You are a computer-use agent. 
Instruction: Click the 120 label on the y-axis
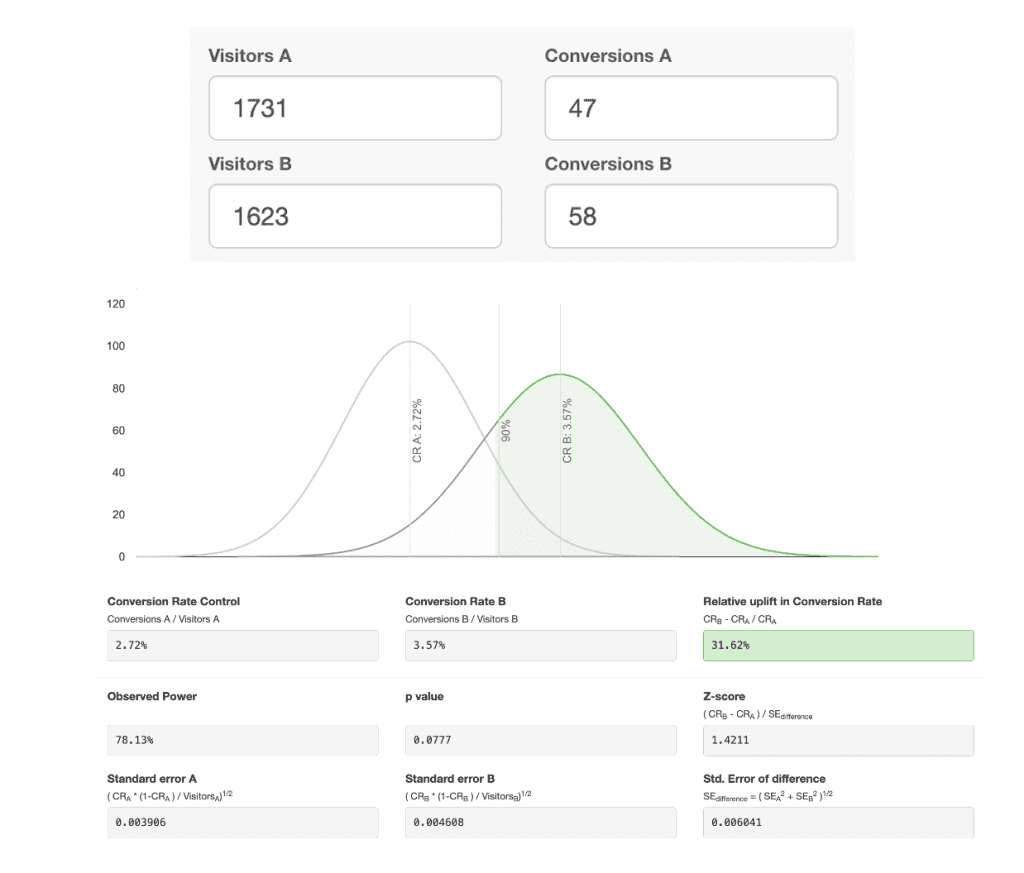tap(116, 304)
